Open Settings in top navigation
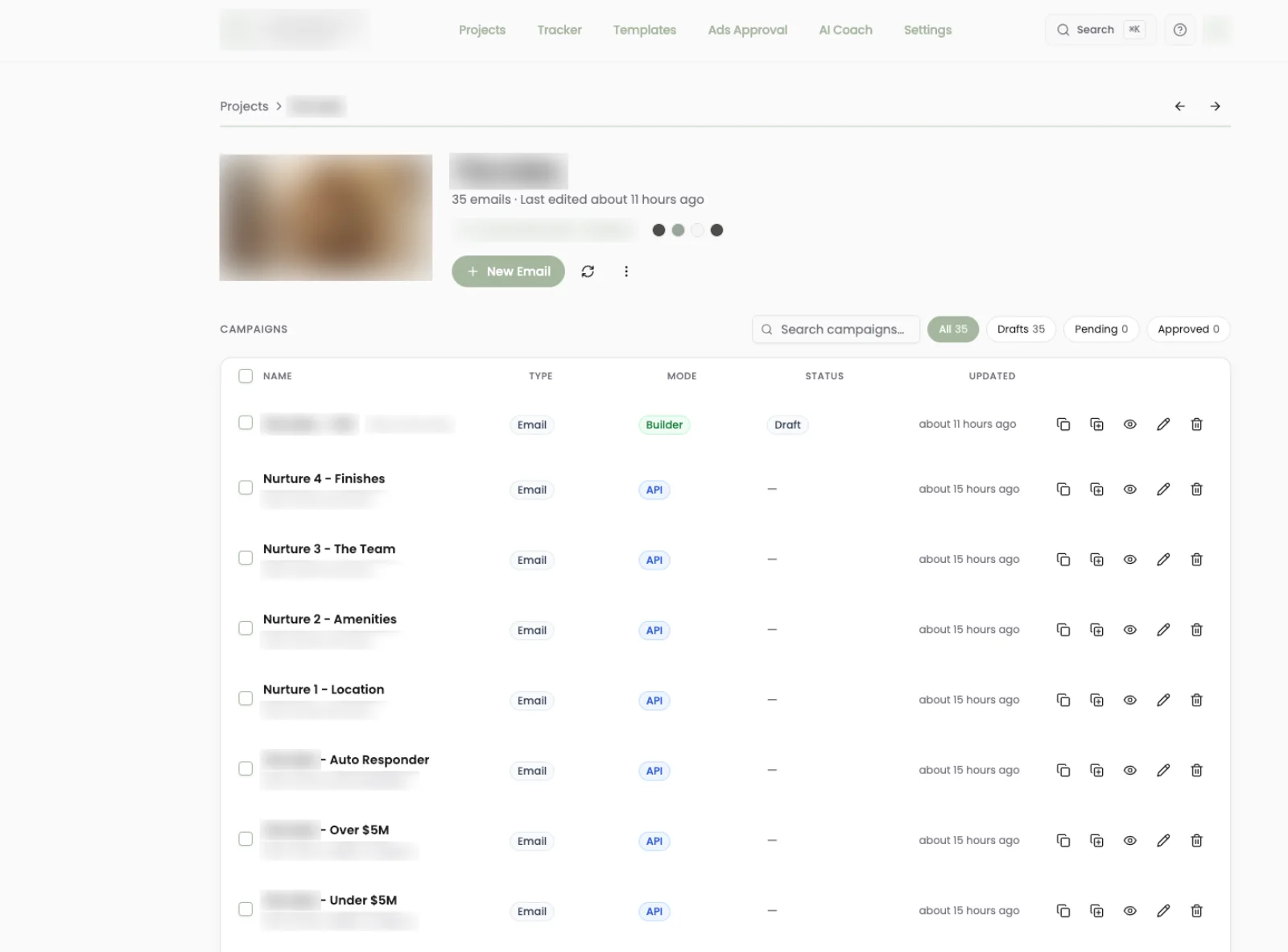 (x=927, y=30)
